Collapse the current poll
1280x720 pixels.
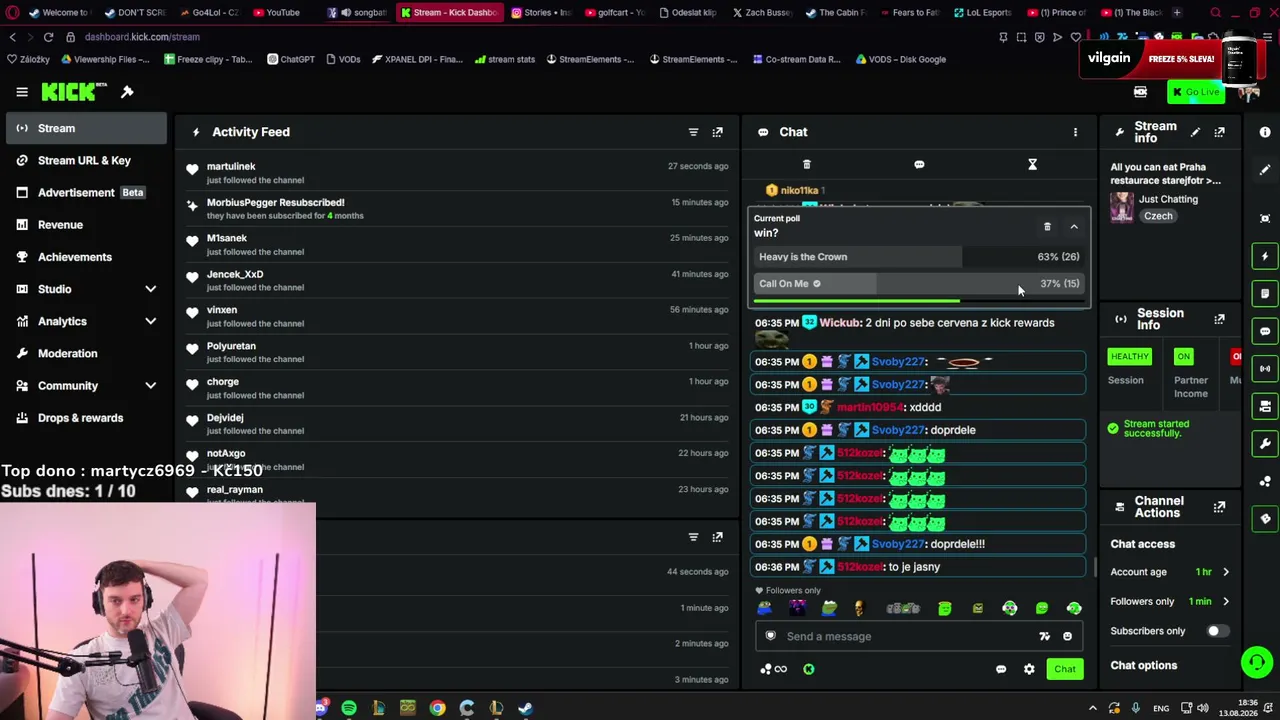(x=1074, y=227)
